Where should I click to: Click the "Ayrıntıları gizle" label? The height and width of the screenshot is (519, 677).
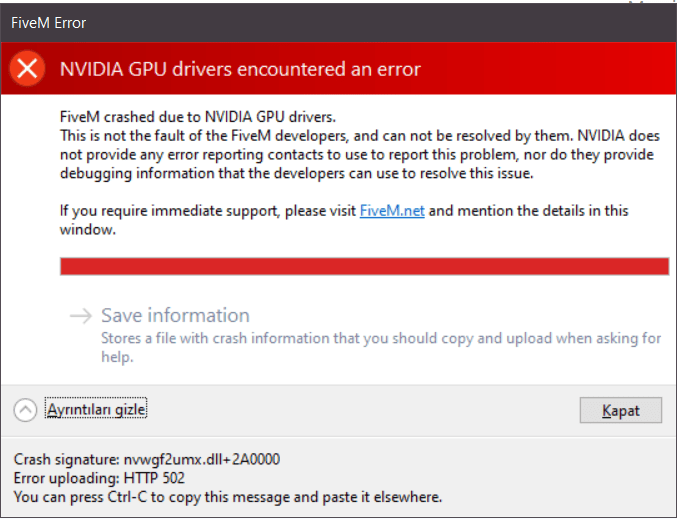[97, 410]
